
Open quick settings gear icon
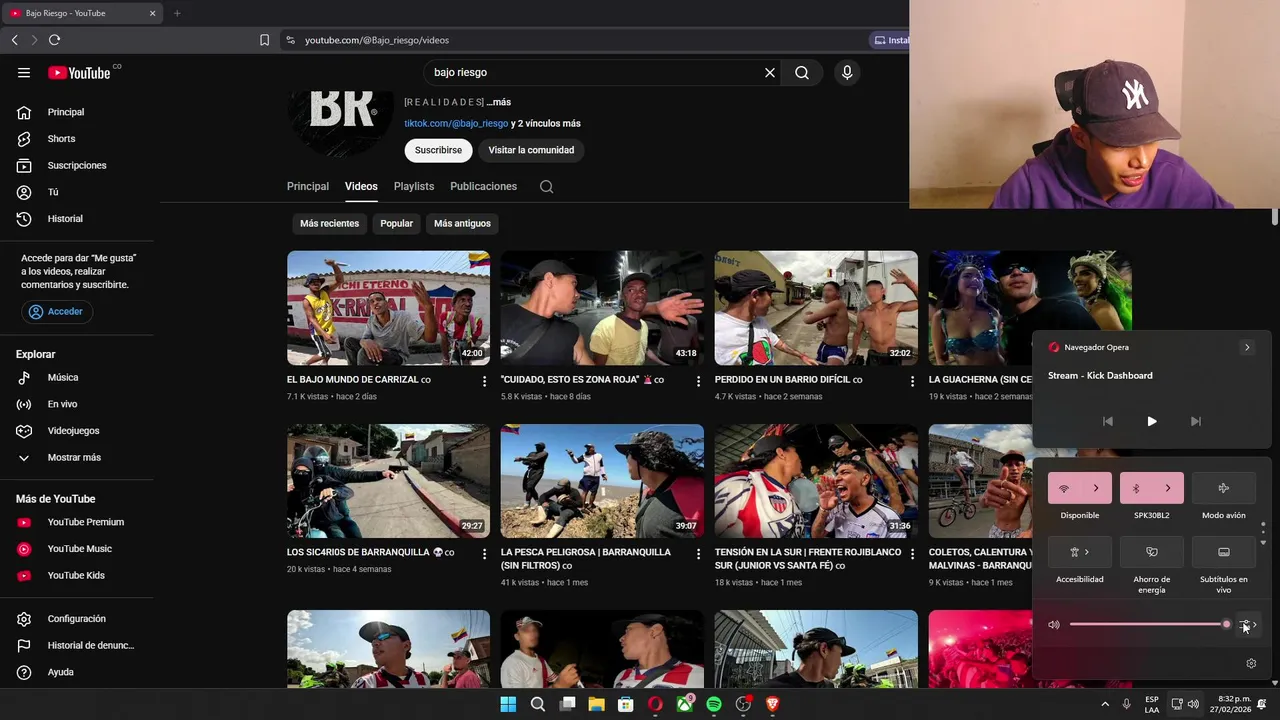(1251, 663)
